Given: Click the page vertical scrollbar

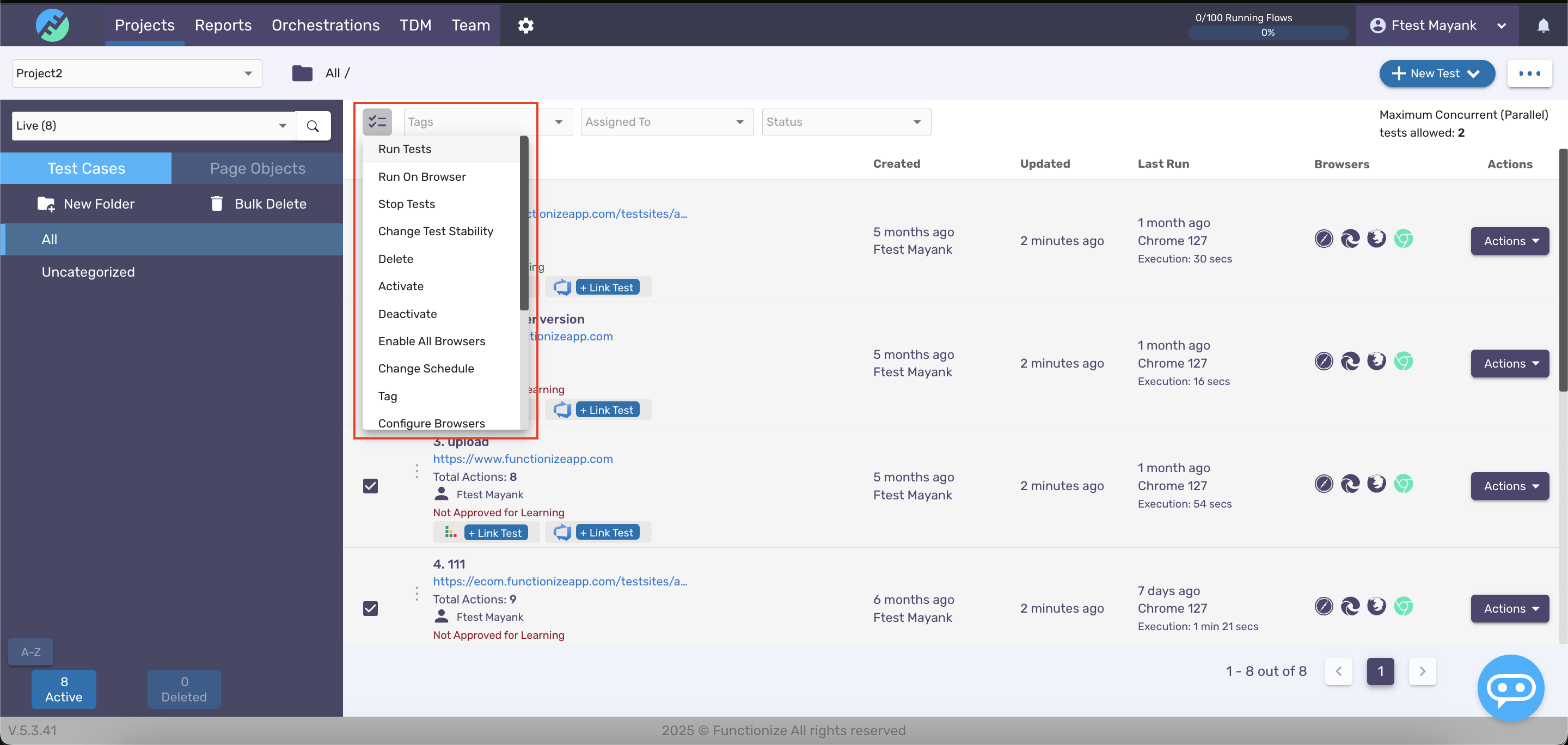Looking at the screenshot, I should (1563, 270).
